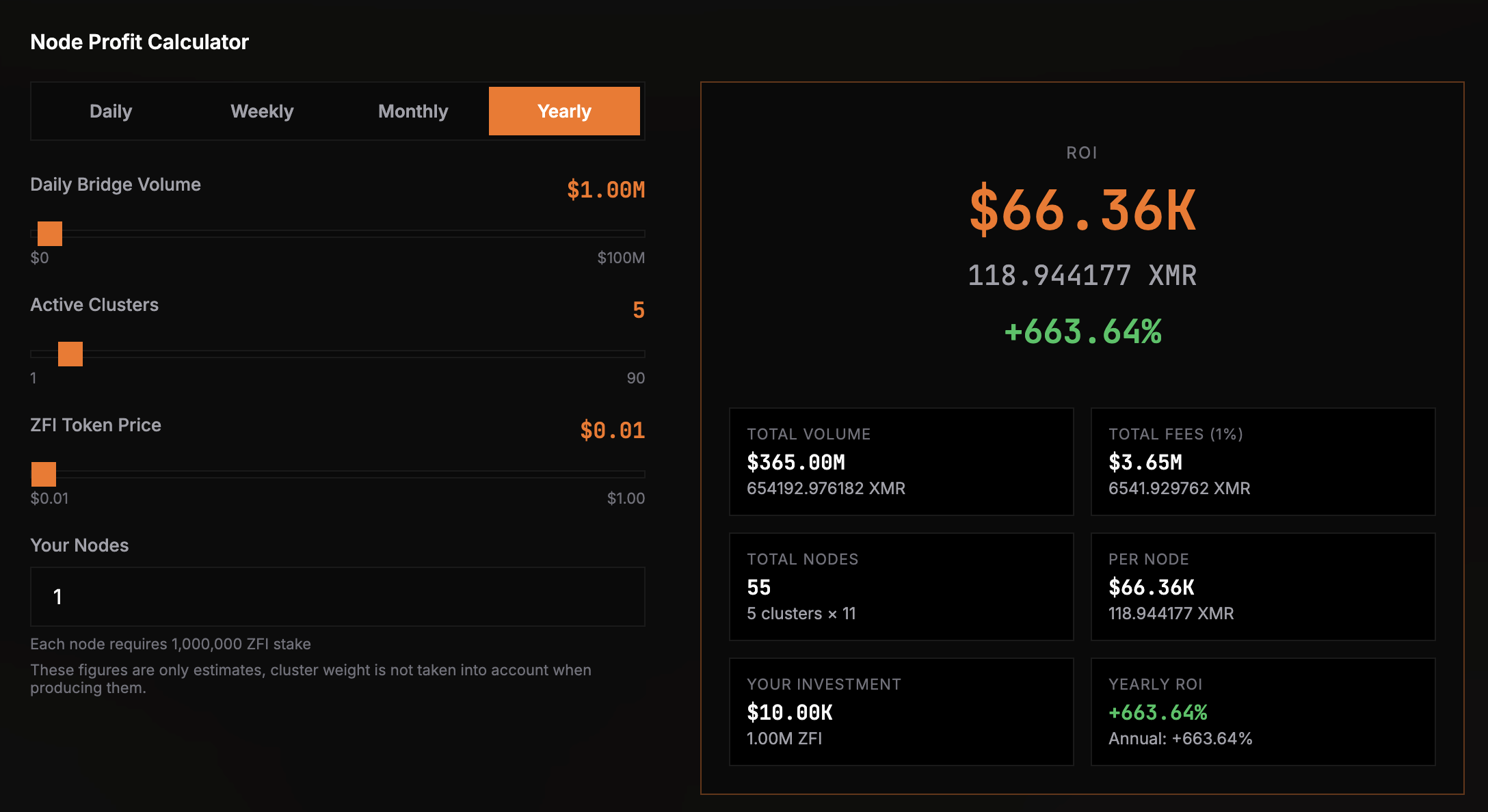Click the Node Profit Calculator heading
This screenshot has height=812, width=1488.
pyautogui.click(x=139, y=42)
